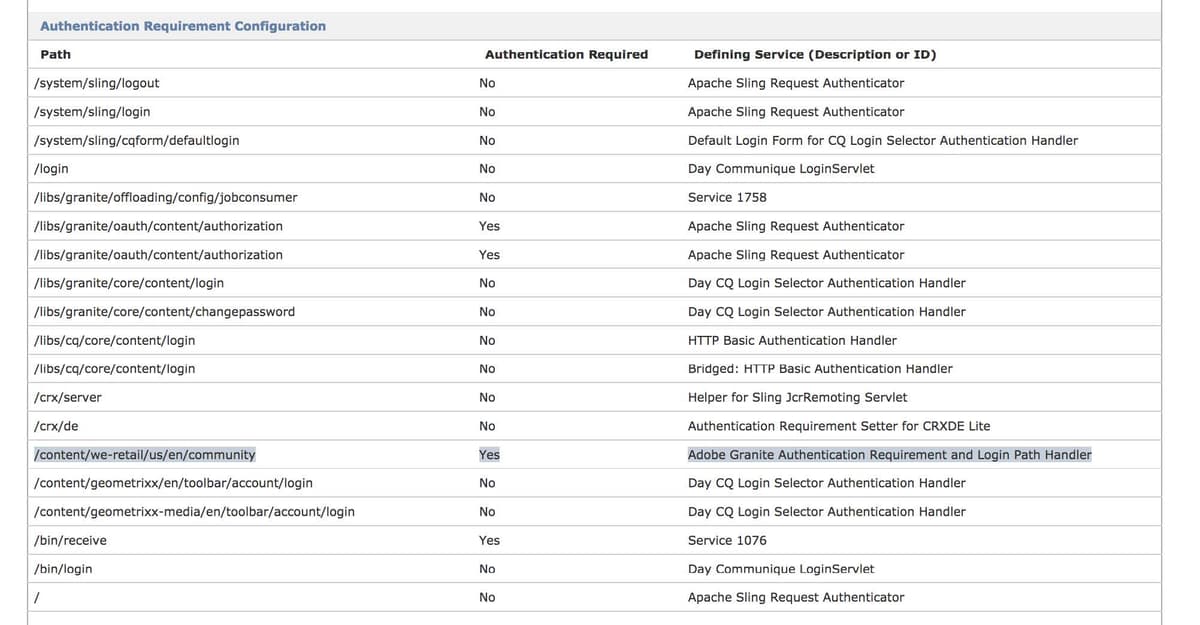Select Day Communique LoginServlet next to /bin/login
The height and width of the screenshot is (625, 1200).
(x=780, y=568)
